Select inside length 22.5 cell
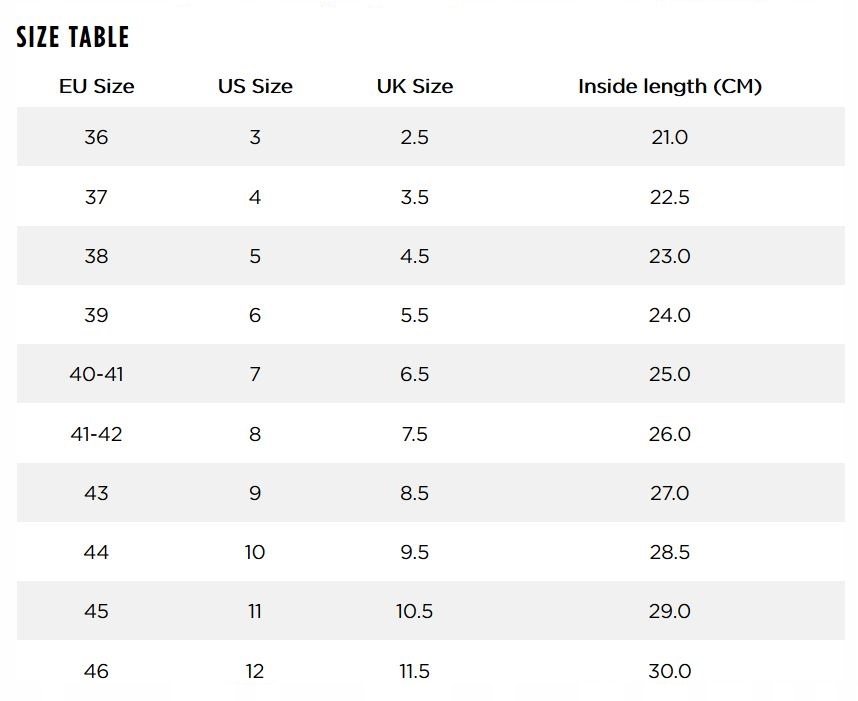The image size is (858, 701). 669,197
